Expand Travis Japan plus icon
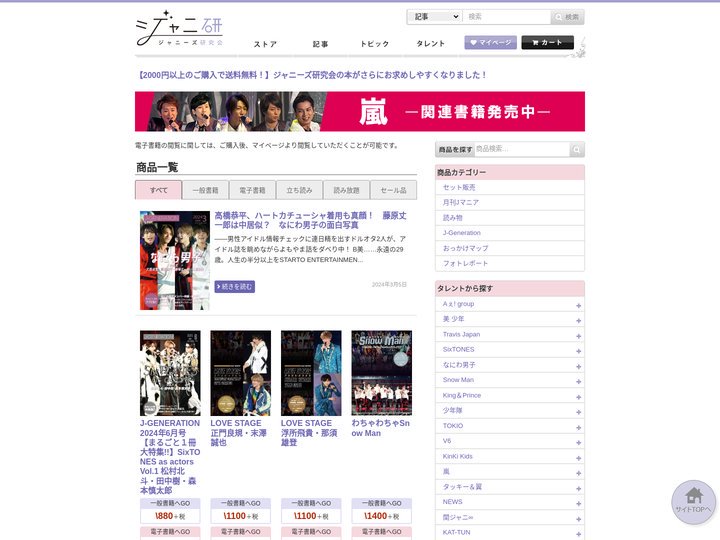This screenshot has height=540, width=720. pyautogui.click(x=579, y=336)
